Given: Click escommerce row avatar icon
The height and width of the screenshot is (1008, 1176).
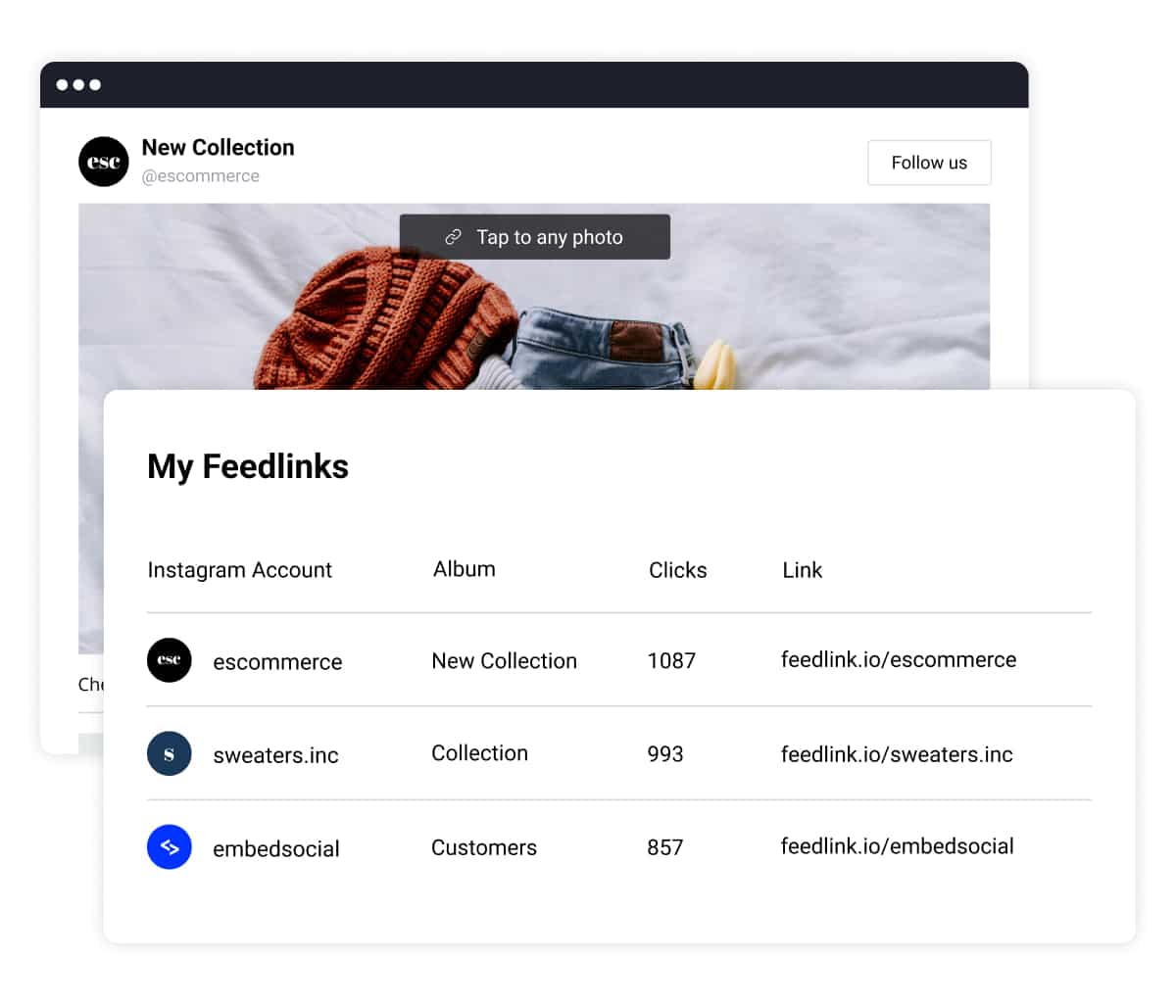Looking at the screenshot, I should click(169, 660).
